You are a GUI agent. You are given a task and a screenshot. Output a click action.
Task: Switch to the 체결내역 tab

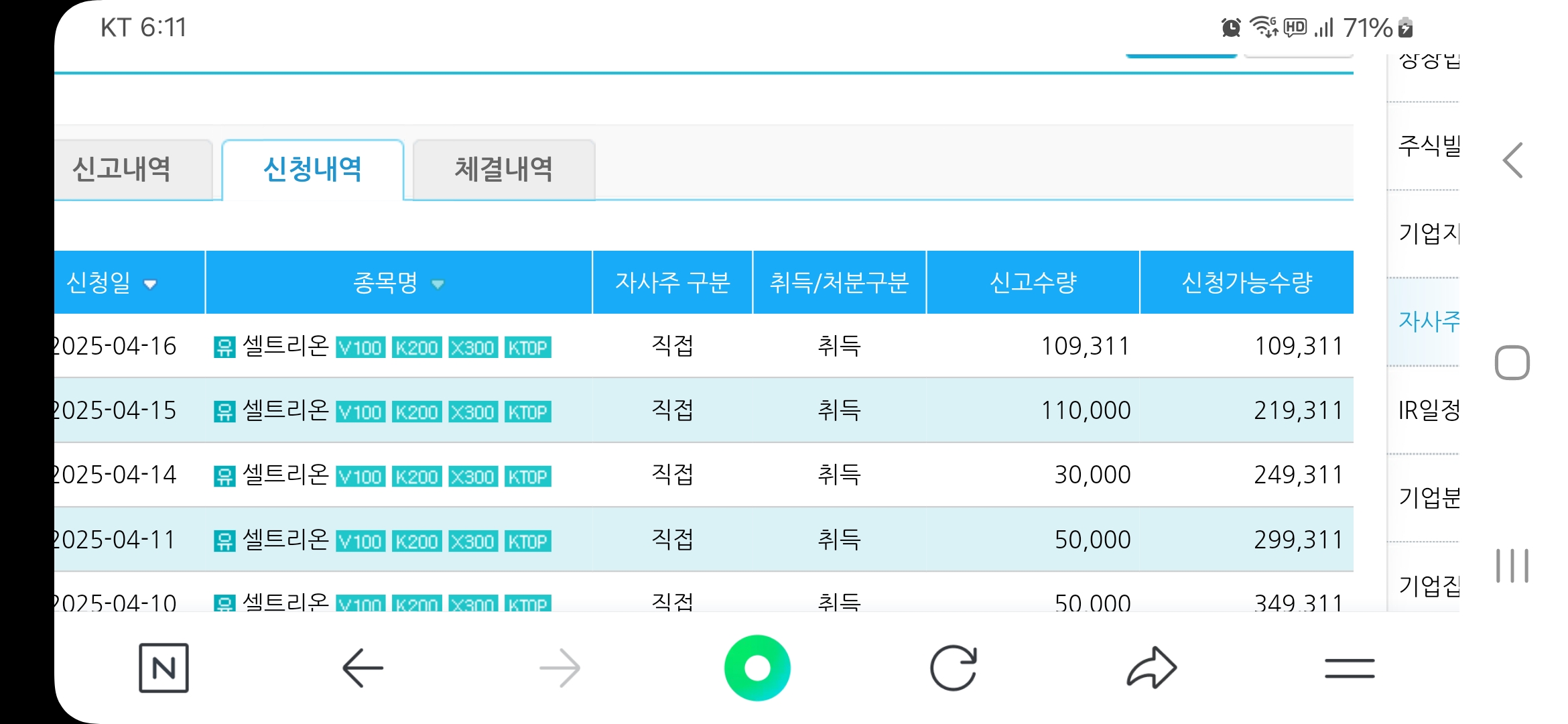coord(503,170)
